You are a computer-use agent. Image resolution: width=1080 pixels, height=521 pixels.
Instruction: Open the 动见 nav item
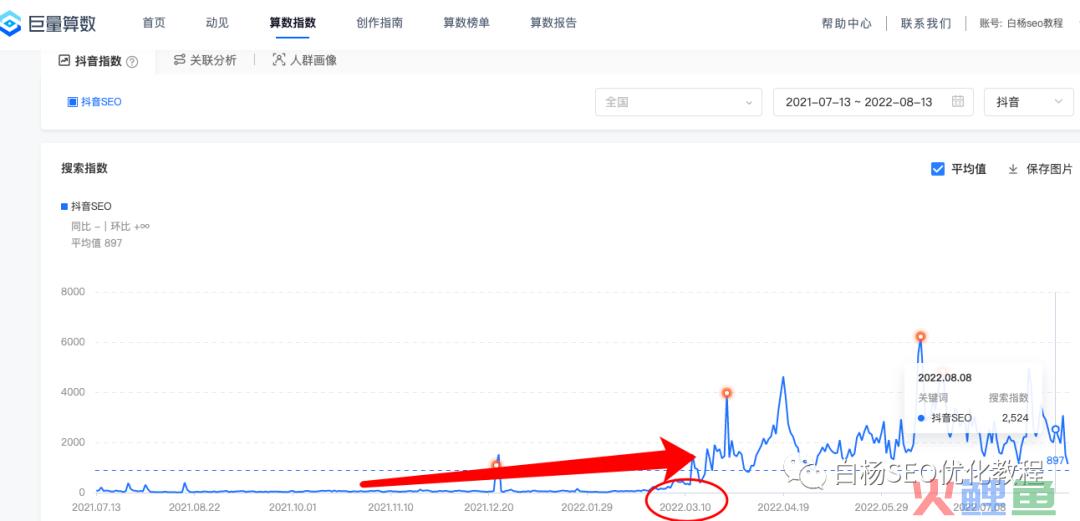coord(217,23)
